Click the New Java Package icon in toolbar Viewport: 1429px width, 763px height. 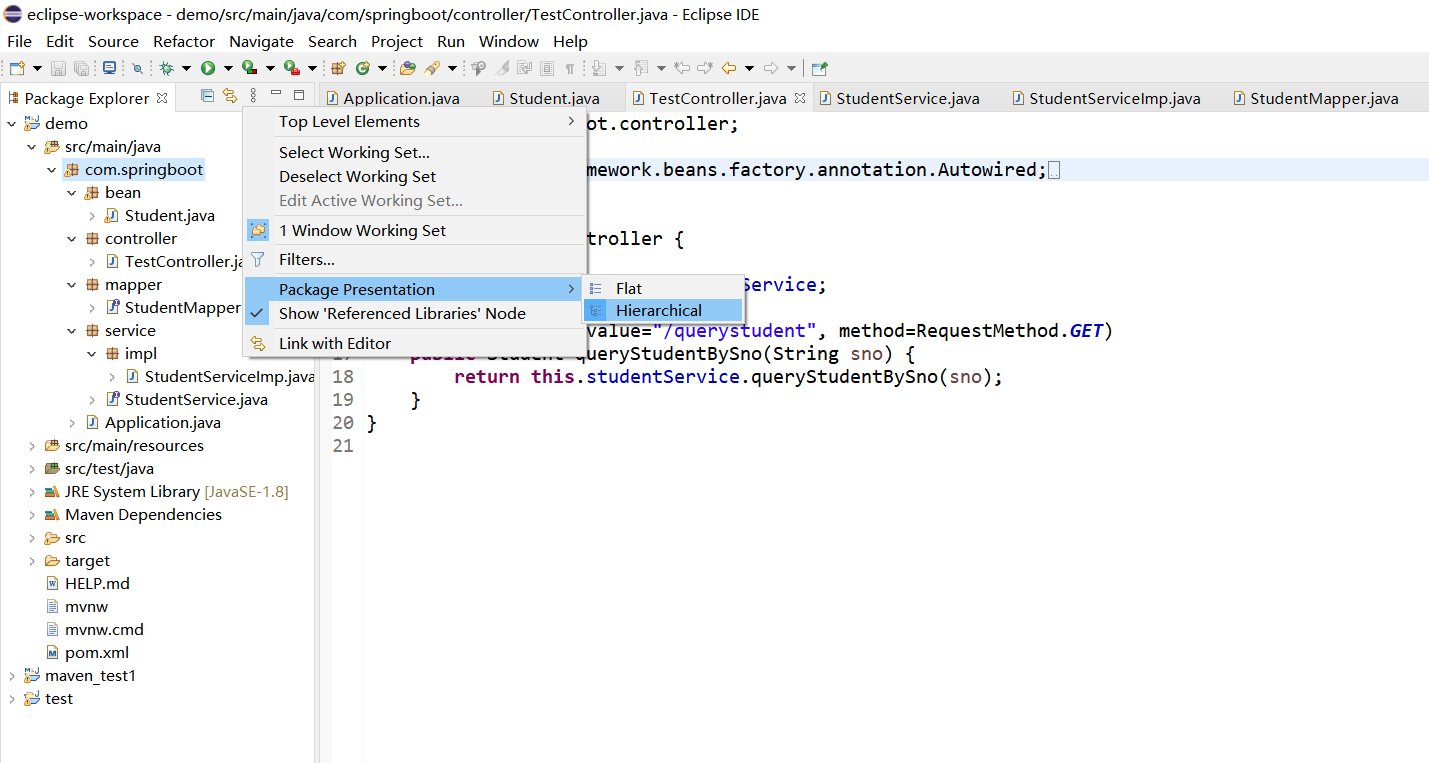(x=338, y=68)
